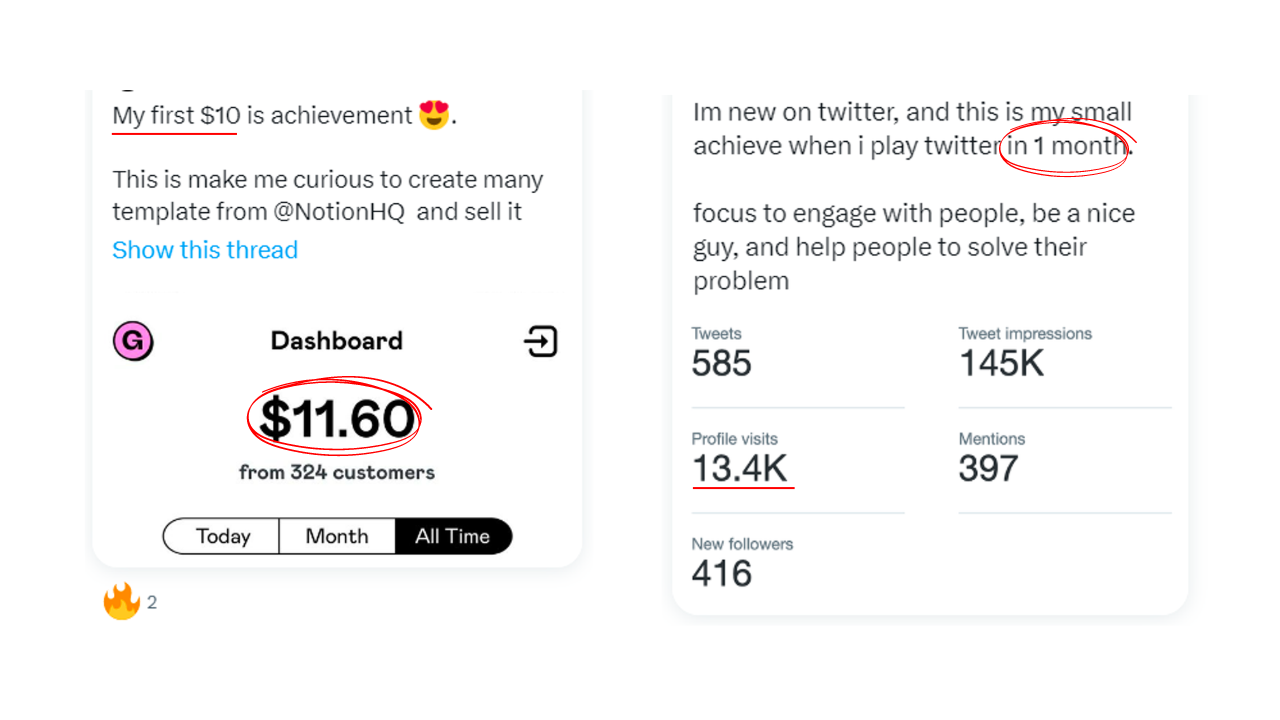Click the circled 'in 1 month' text

click(1066, 146)
